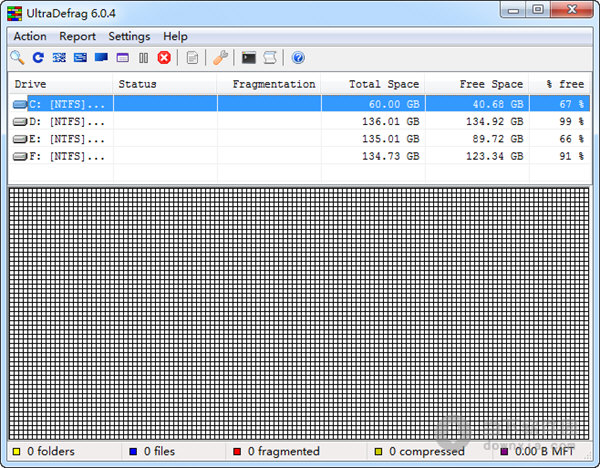Screen dimensions: 600x468
Task: Click the F: drive disk icon
Action: pos(20,156)
